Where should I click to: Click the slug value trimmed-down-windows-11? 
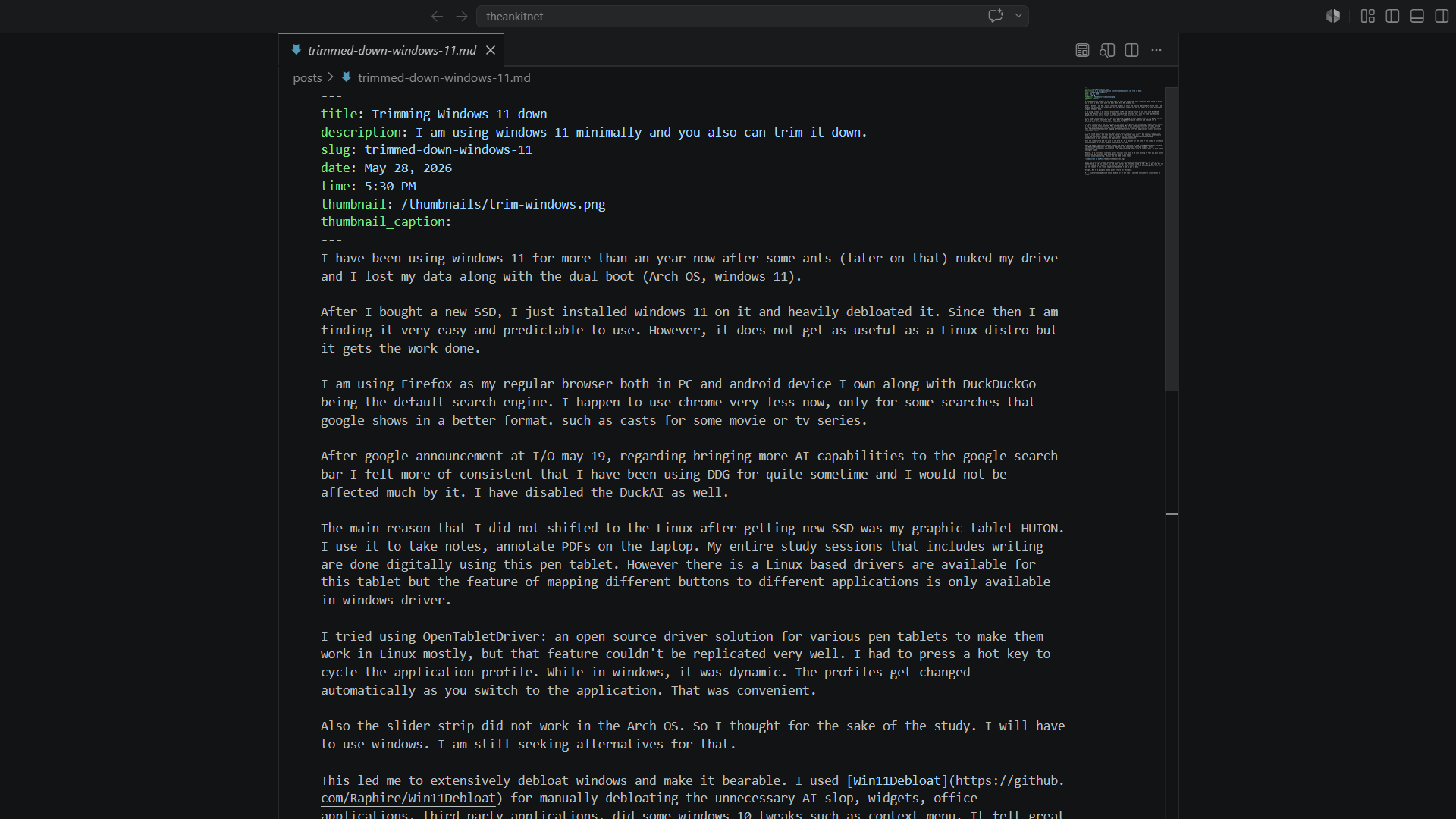(448, 149)
